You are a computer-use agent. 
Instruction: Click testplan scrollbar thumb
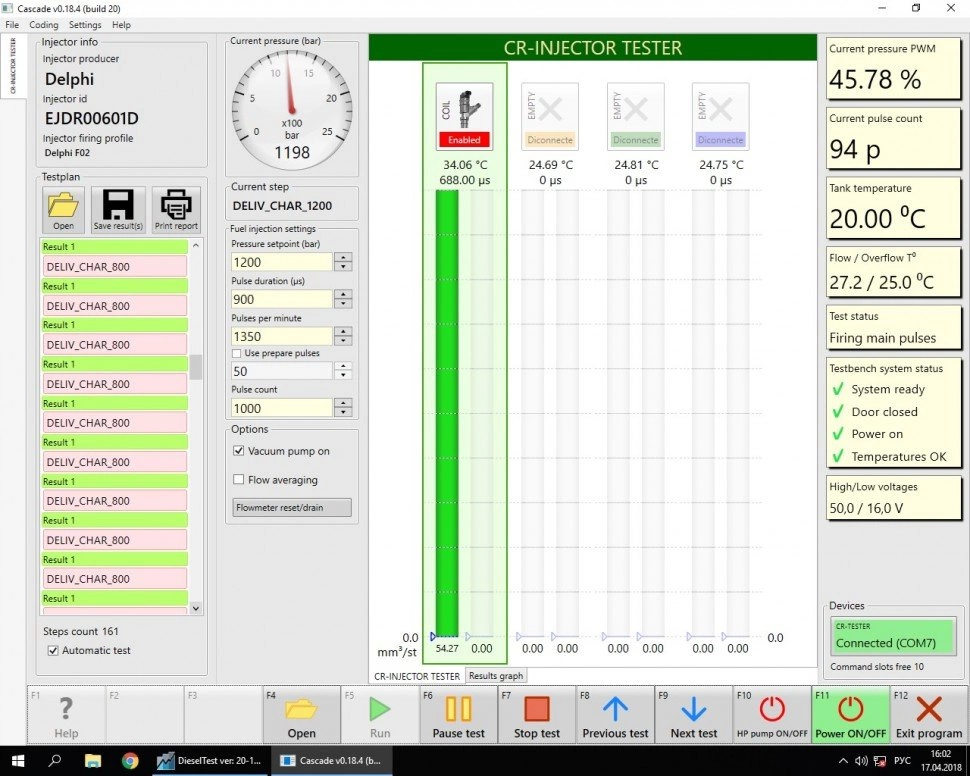pyautogui.click(x=195, y=367)
